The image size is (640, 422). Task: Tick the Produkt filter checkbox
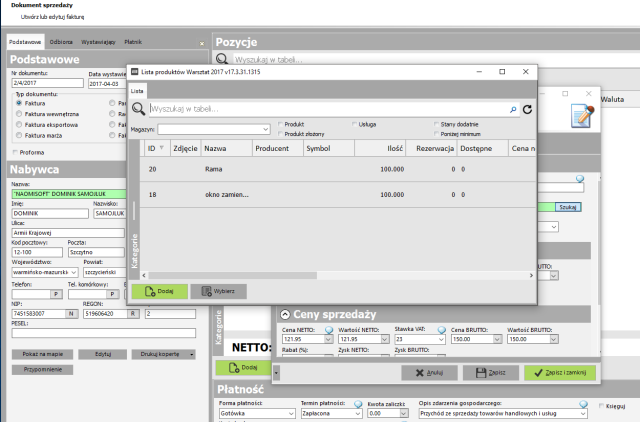point(280,124)
